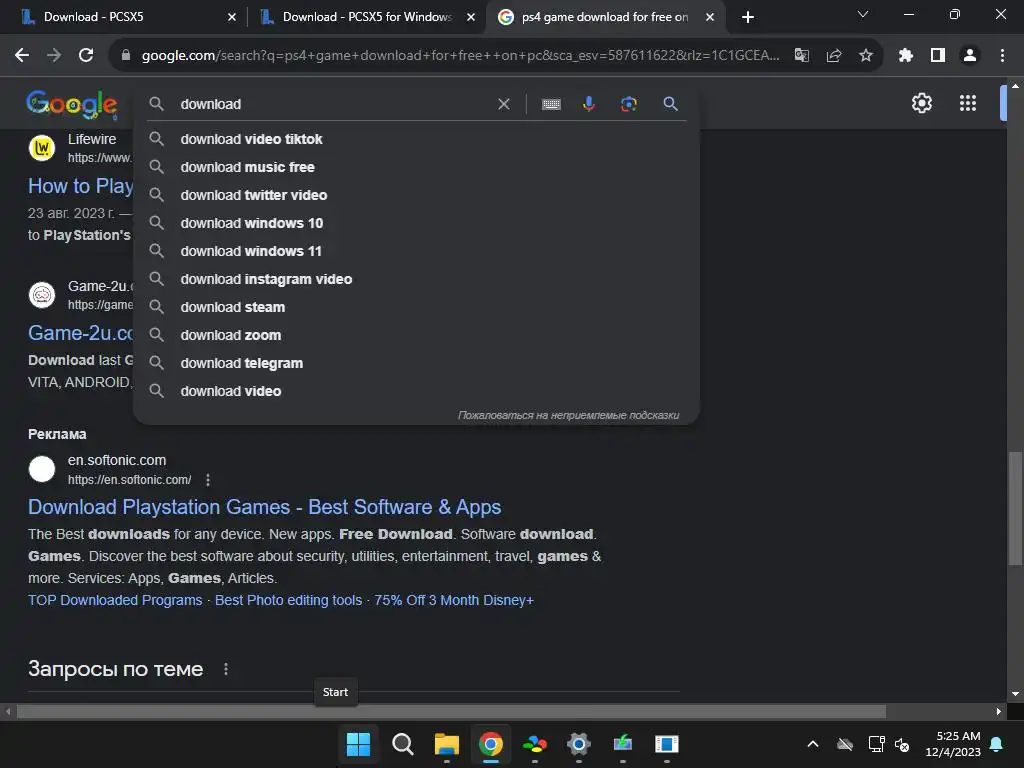Click the address bar URL
Viewport: 1024px width, 768px height.
[460, 56]
